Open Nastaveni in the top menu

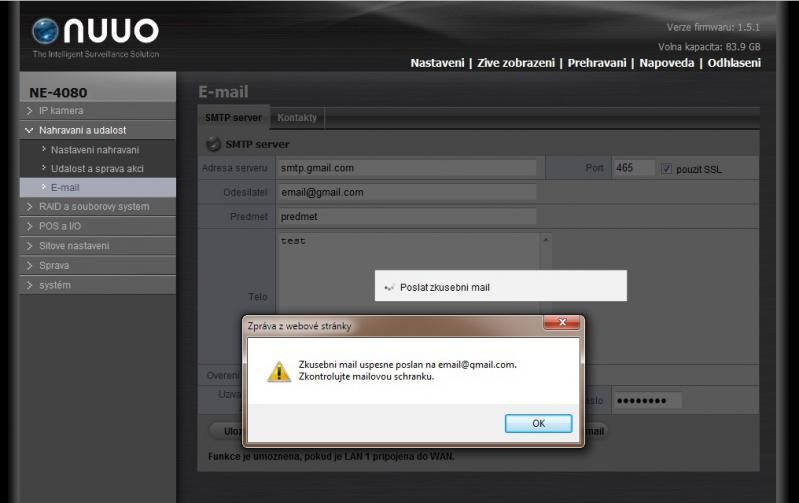pos(437,63)
